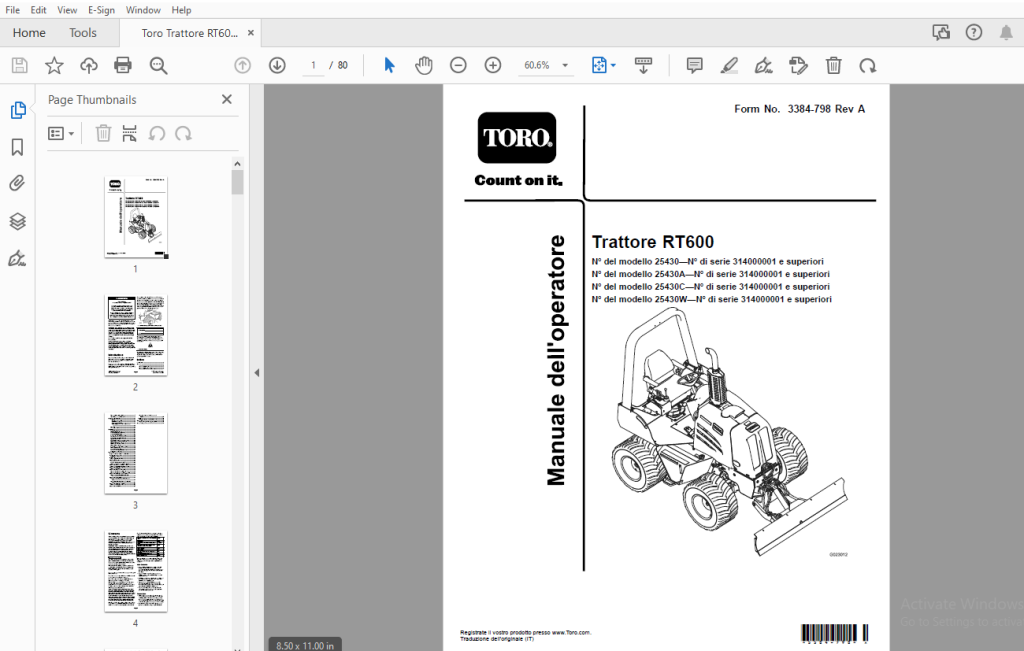This screenshot has width=1024, height=651.
Task: Click the 'Trattore RT600' title text
Action: coord(652,242)
